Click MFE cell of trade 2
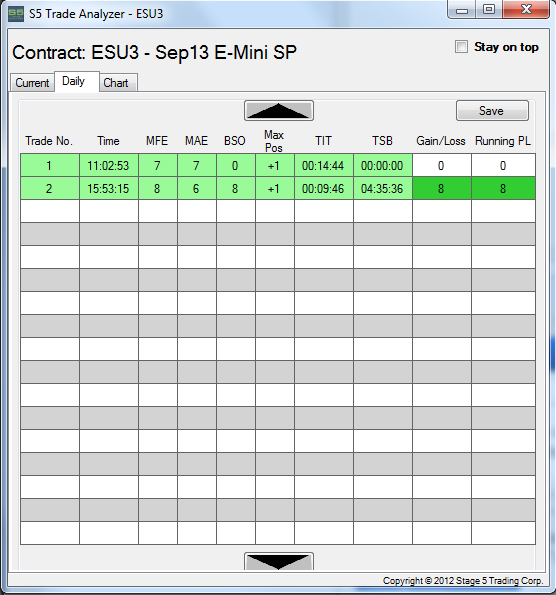 tap(158, 189)
